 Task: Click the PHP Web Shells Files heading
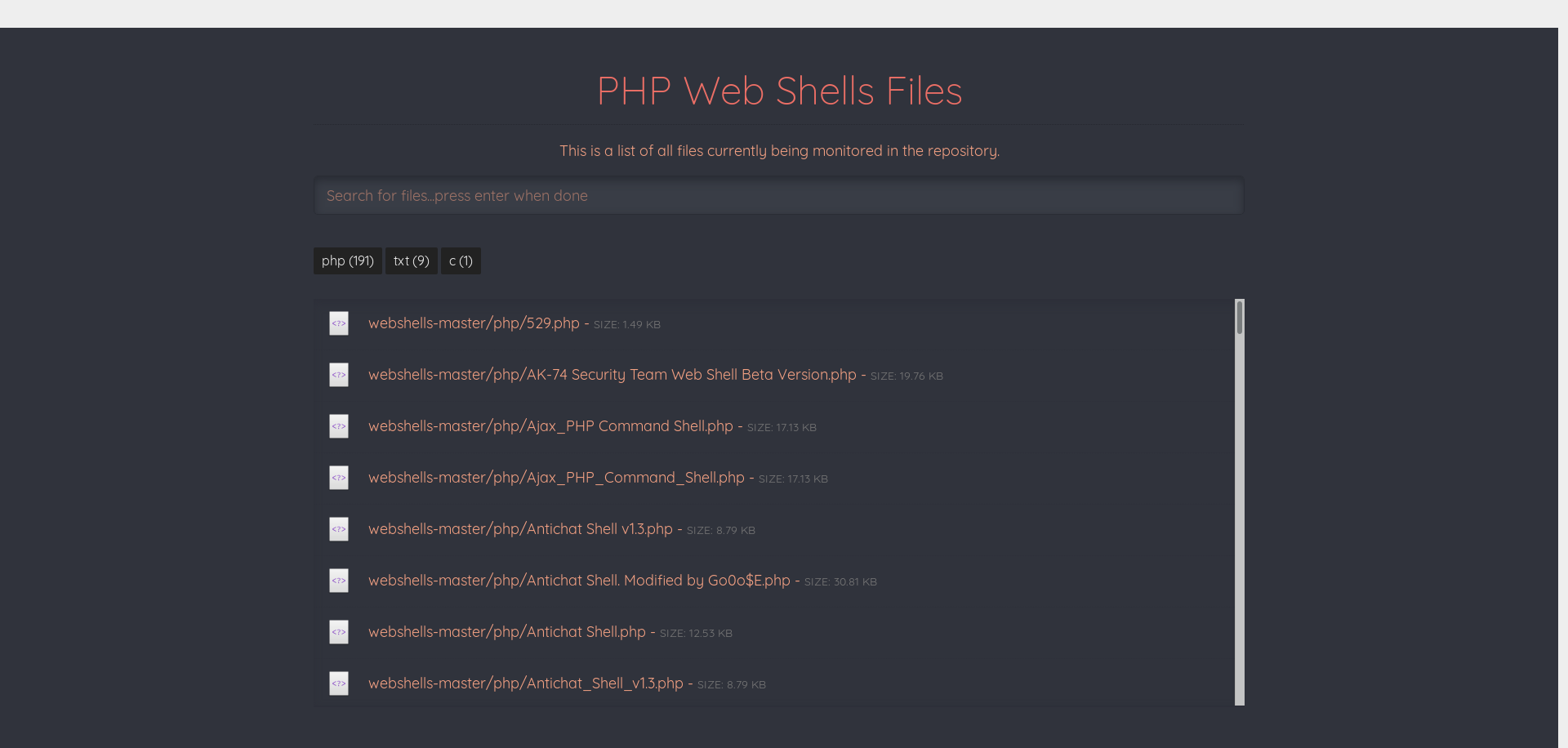pyautogui.click(x=779, y=91)
